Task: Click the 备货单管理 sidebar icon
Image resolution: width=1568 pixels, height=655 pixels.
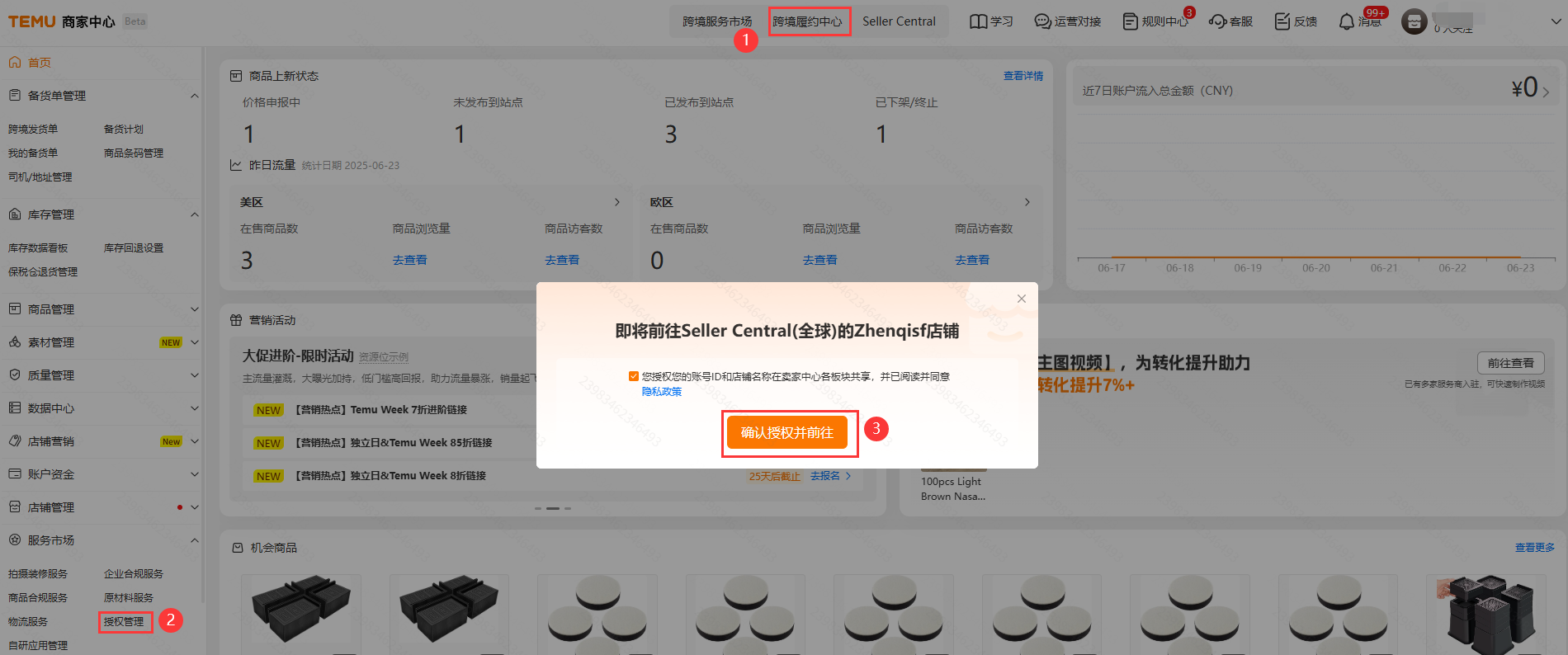Action: point(15,96)
